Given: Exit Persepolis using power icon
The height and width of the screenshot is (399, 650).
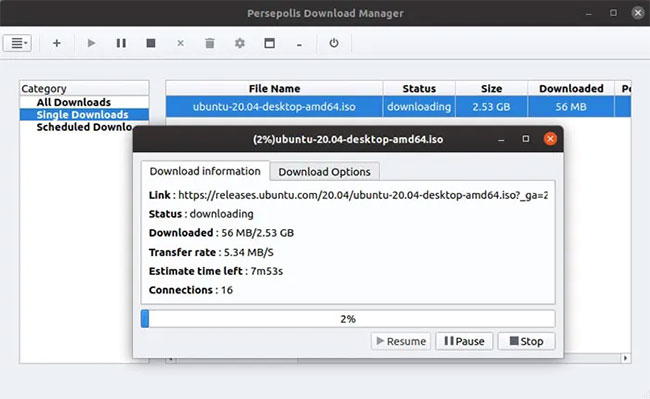Looking at the screenshot, I should [x=334, y=43].
